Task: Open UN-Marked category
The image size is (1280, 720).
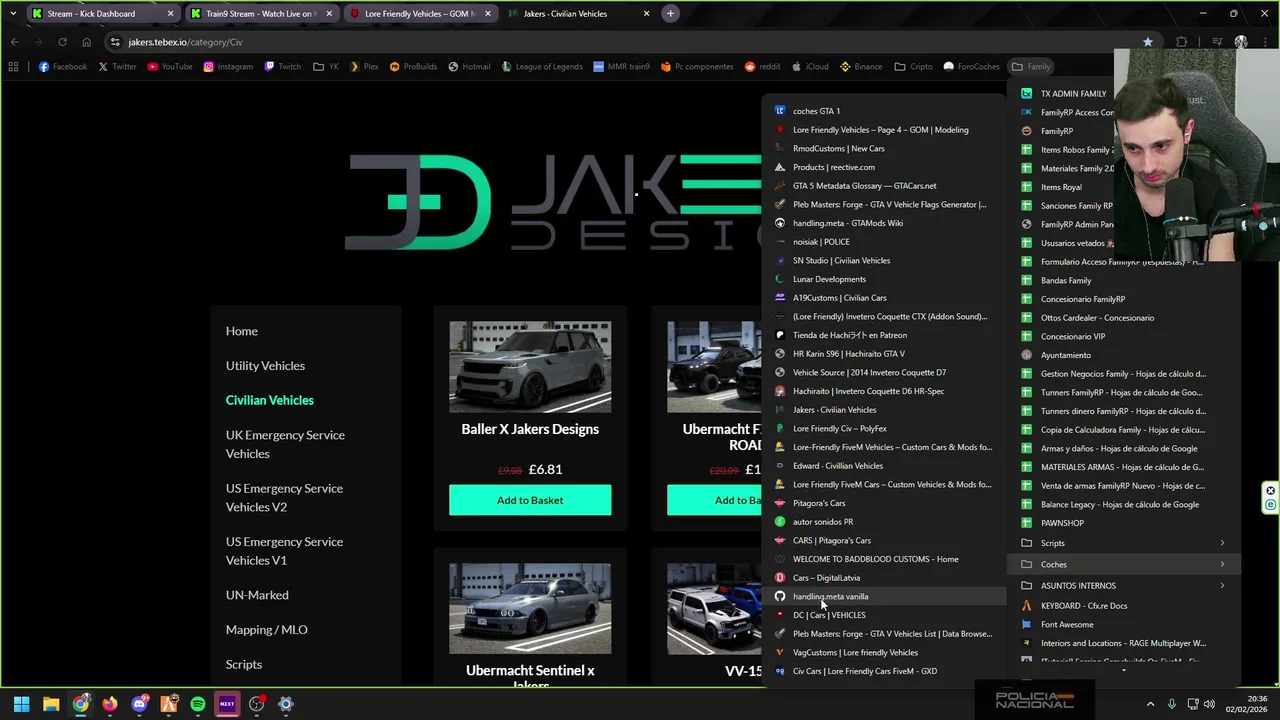Action: pyautogui.click(x=257, y=595)
